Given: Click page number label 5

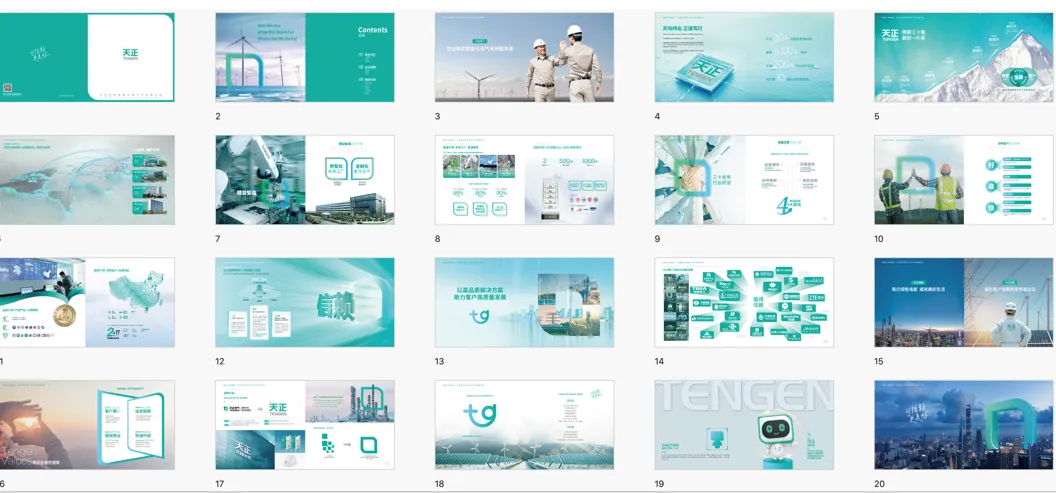Looking at the screenshot, I should pyautogui.click(x=877, y=117).
